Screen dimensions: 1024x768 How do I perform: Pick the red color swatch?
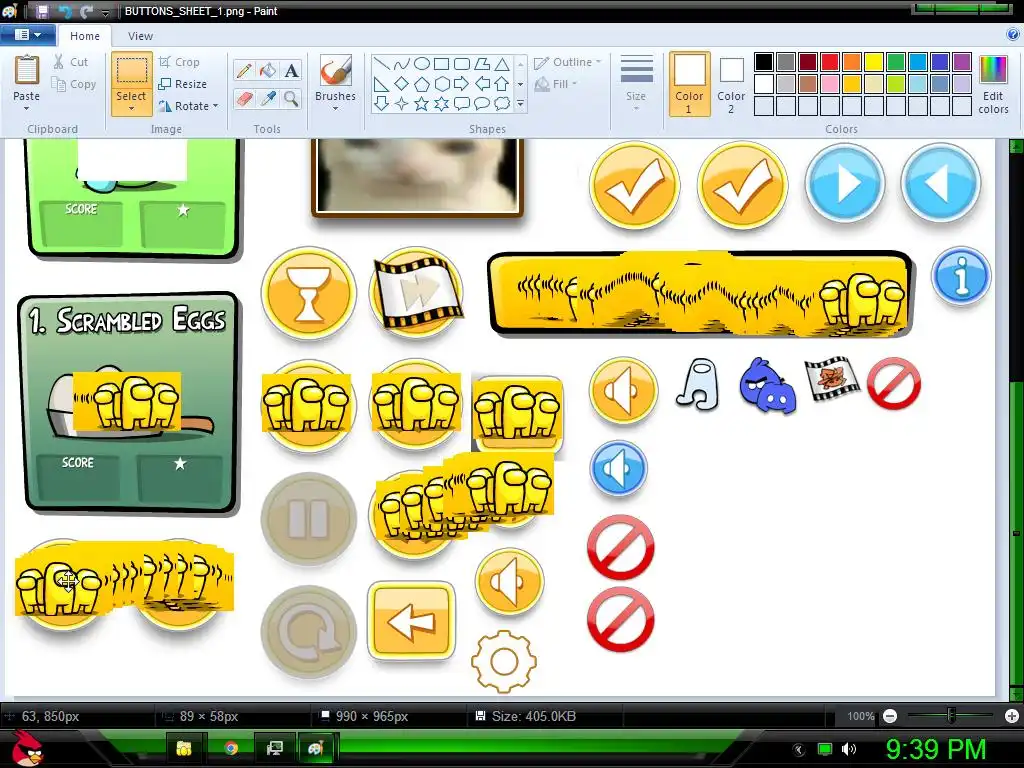click(830, 62)
